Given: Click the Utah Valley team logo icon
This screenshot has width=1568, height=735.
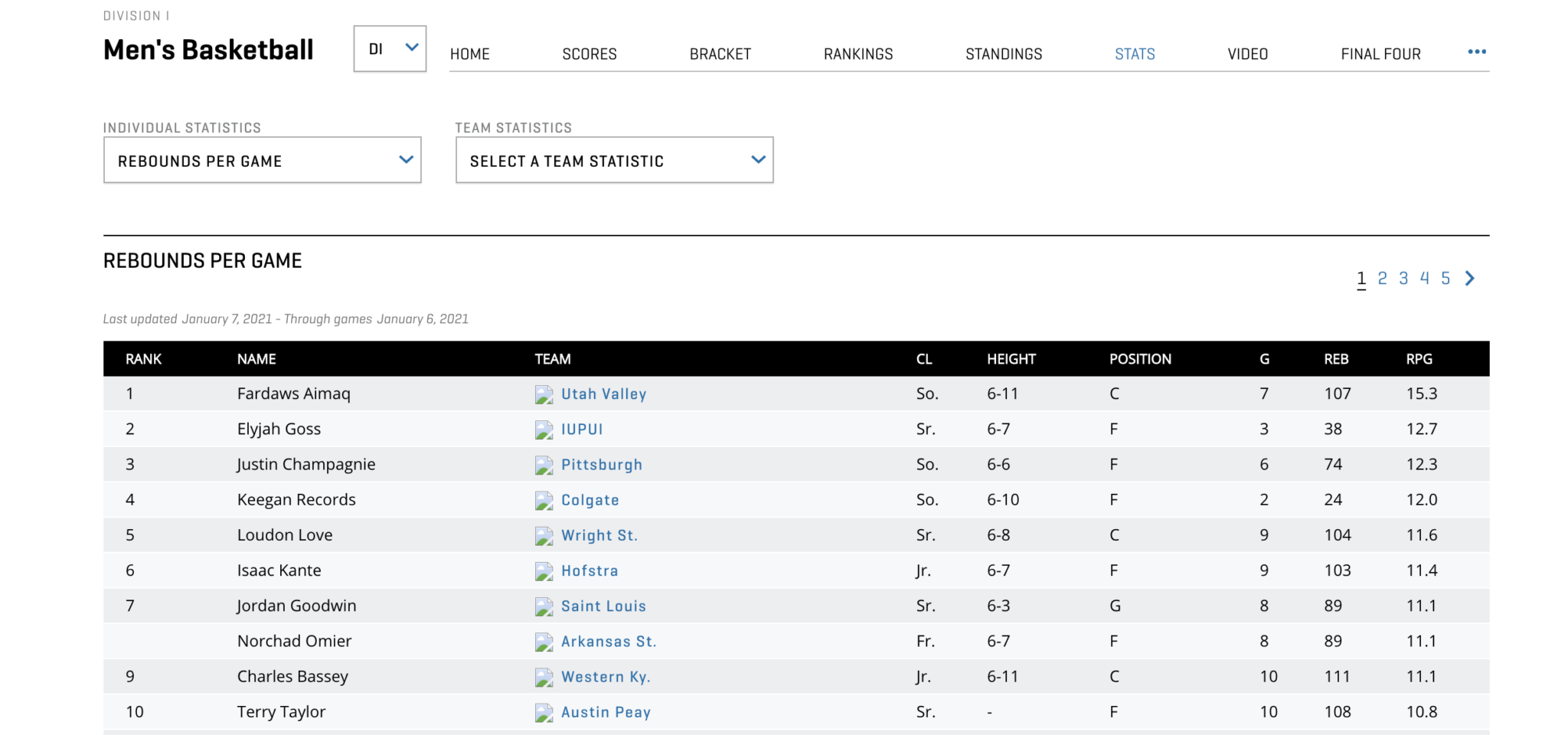Looking at the screenshot, I should 544,394.
